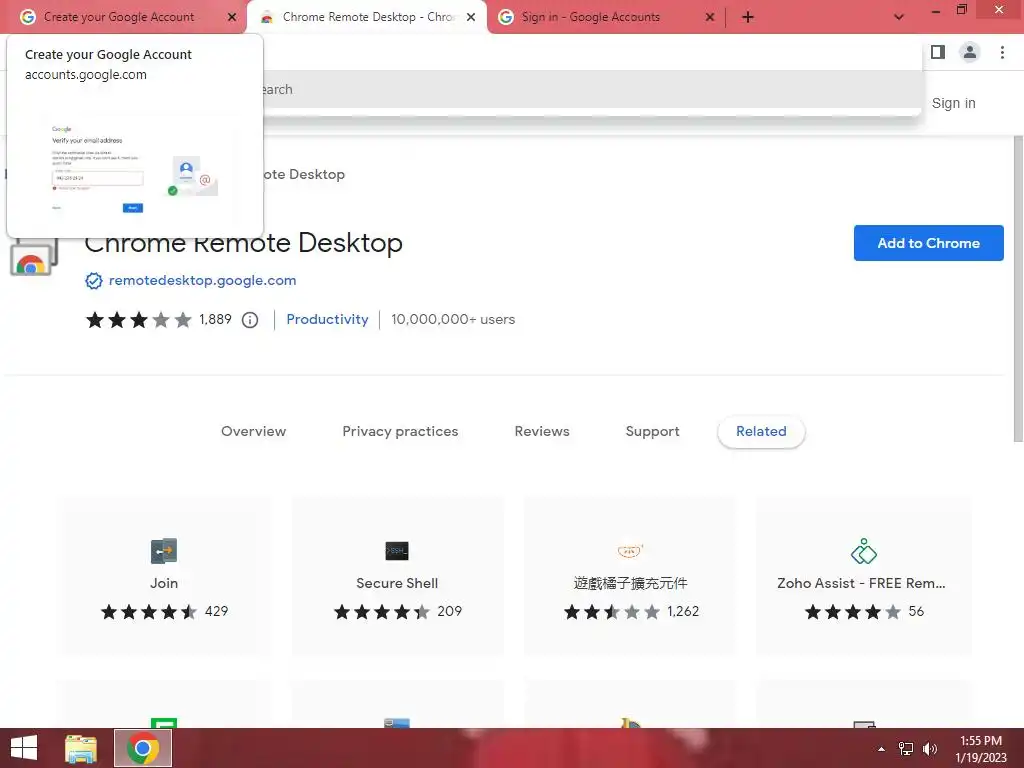
Task: Show rating info icon next to 1,889
Action: (x=250, y=320)
